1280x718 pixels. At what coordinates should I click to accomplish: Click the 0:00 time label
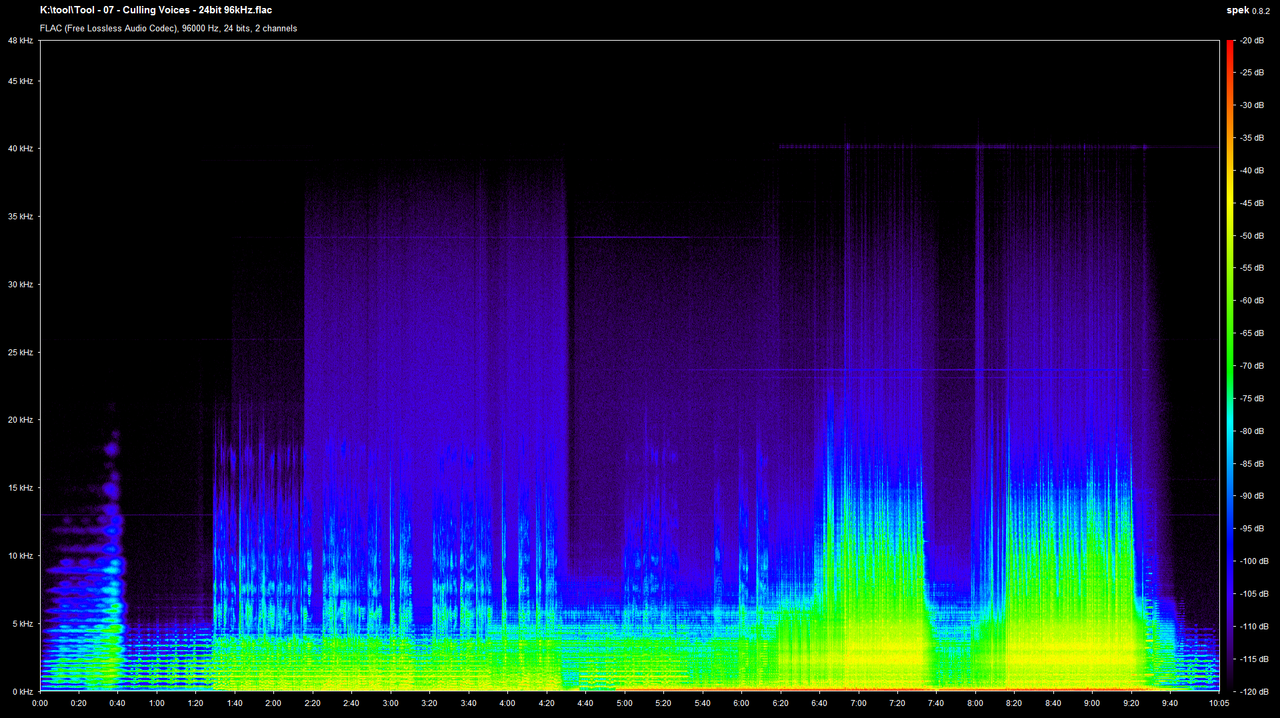click(40, 704)
